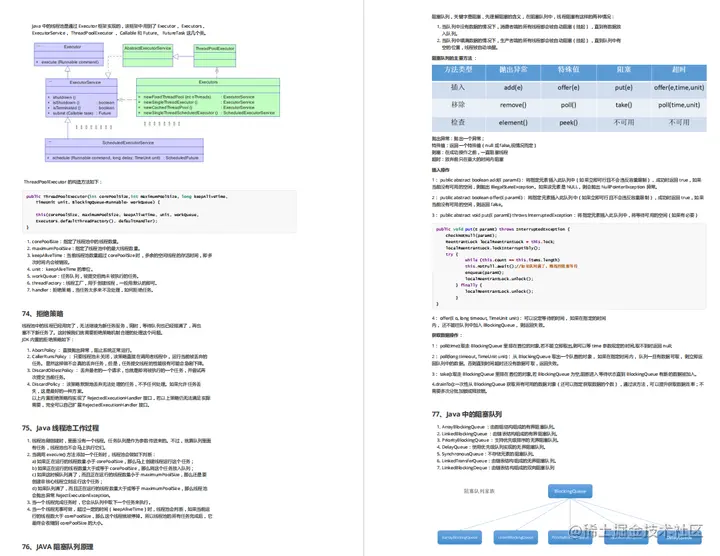
Task: Click the Executor class title in UML diagram
Action: (72, 47)
